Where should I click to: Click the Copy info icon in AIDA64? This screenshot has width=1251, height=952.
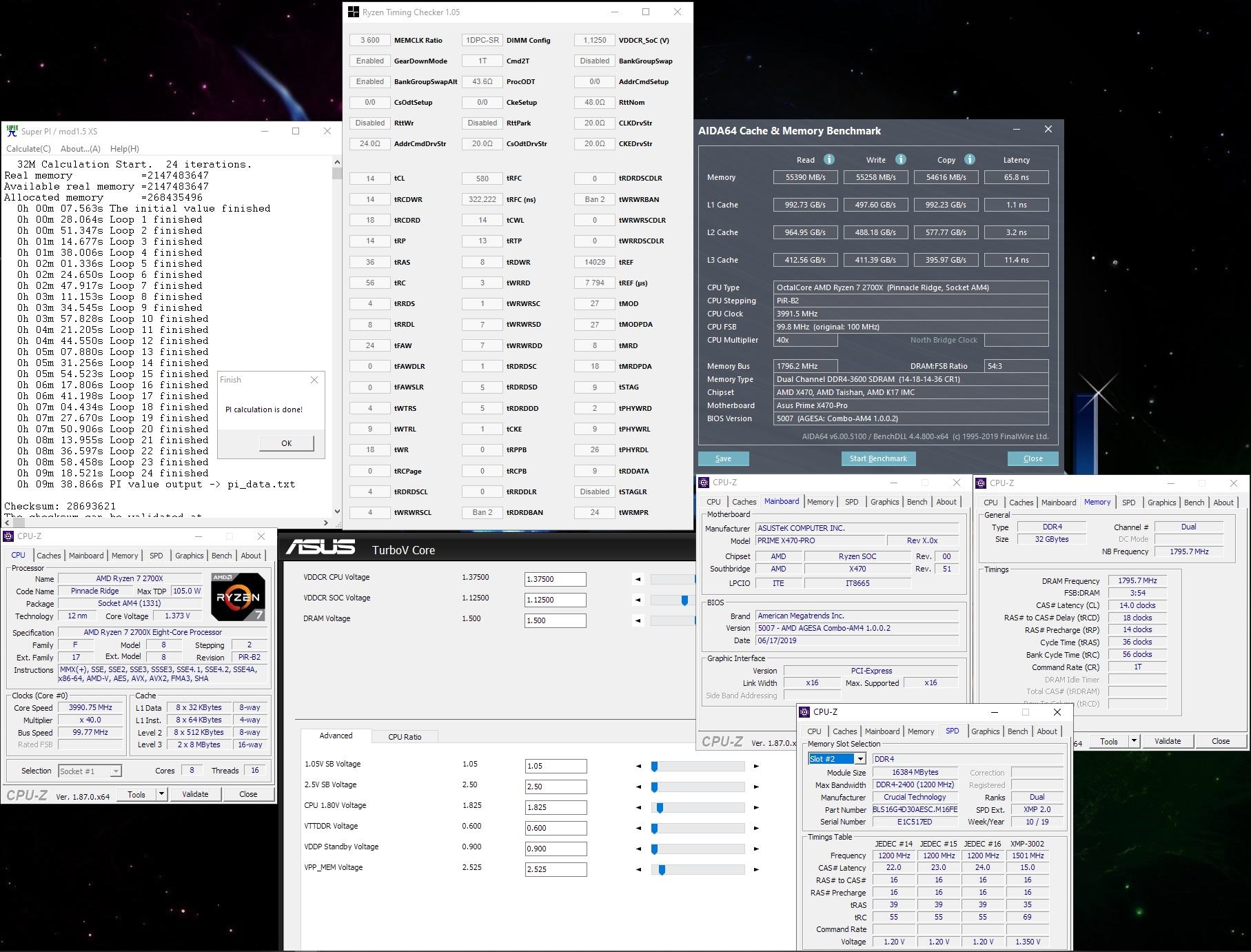(970, 159)
